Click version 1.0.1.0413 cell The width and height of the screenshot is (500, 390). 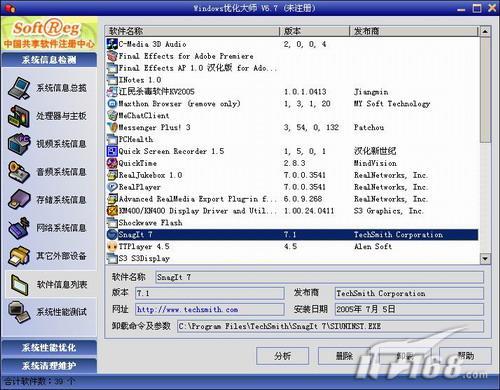point(305,92)
